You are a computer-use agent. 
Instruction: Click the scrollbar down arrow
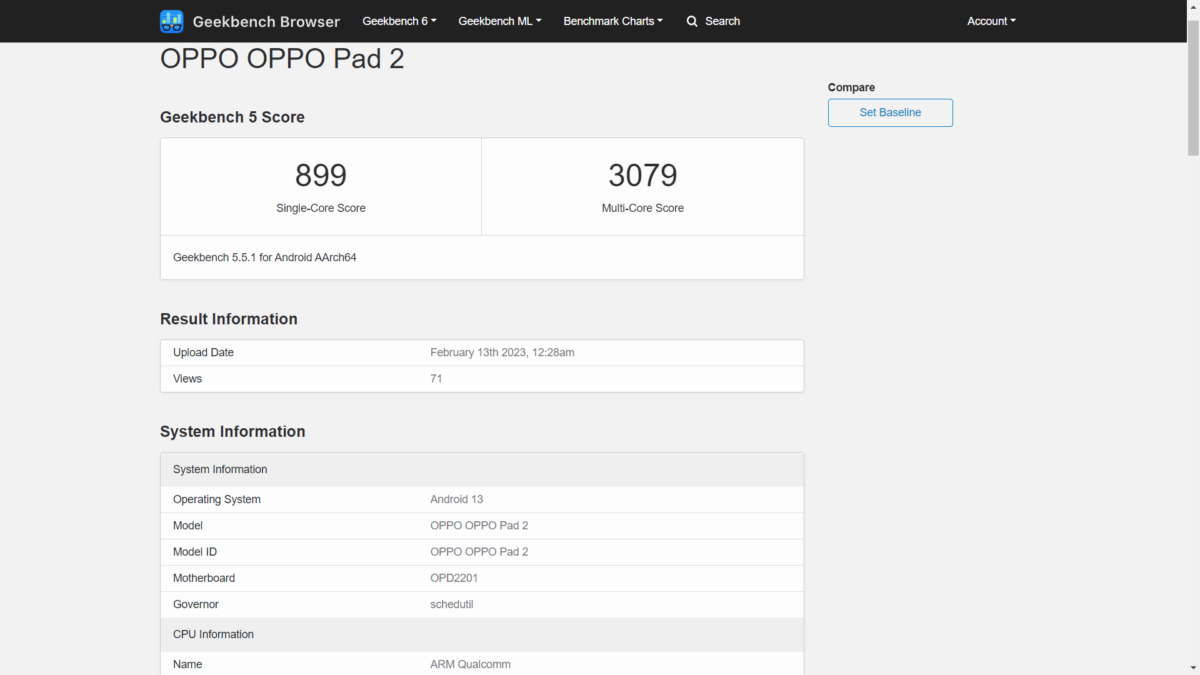[1192, 667]
